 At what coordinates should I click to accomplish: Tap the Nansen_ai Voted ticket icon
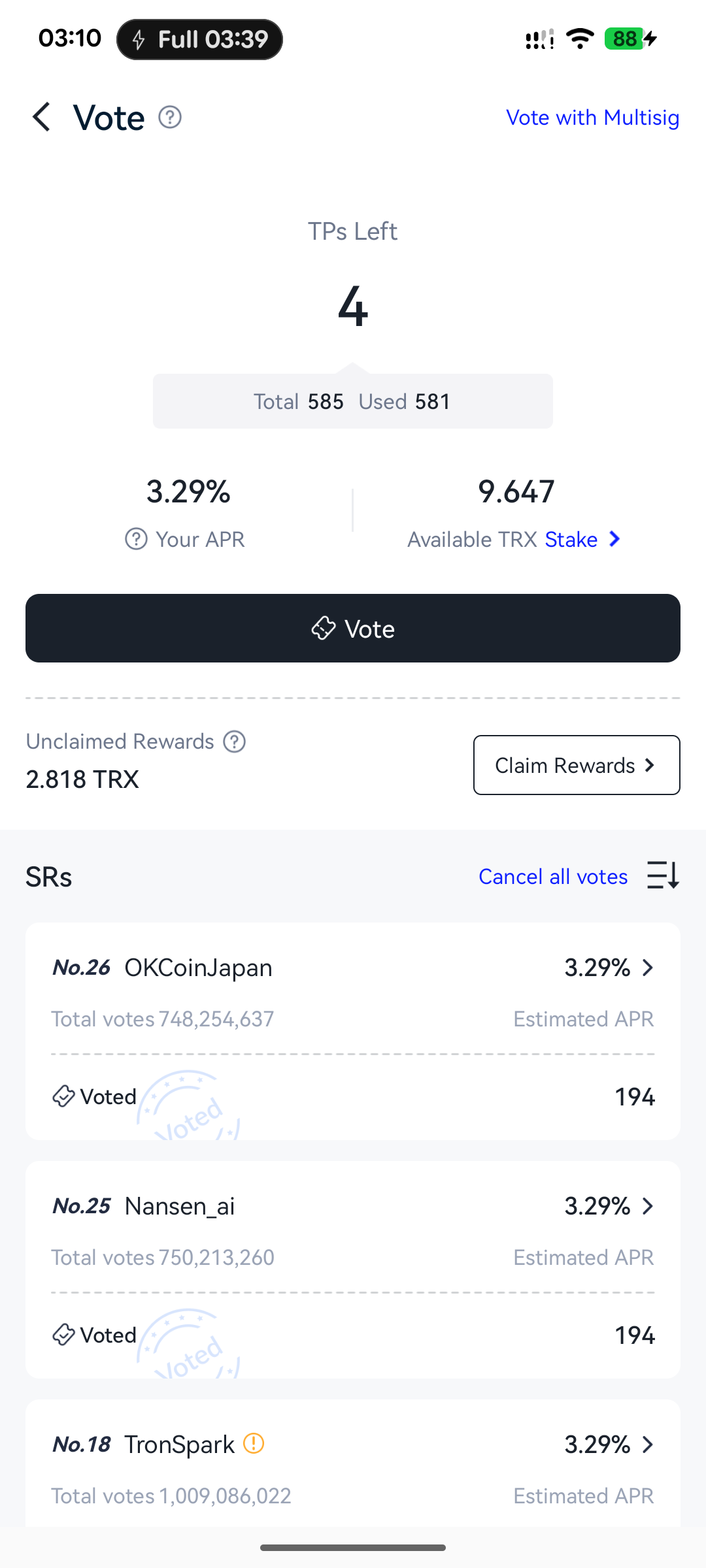[x=63, y=1335]
